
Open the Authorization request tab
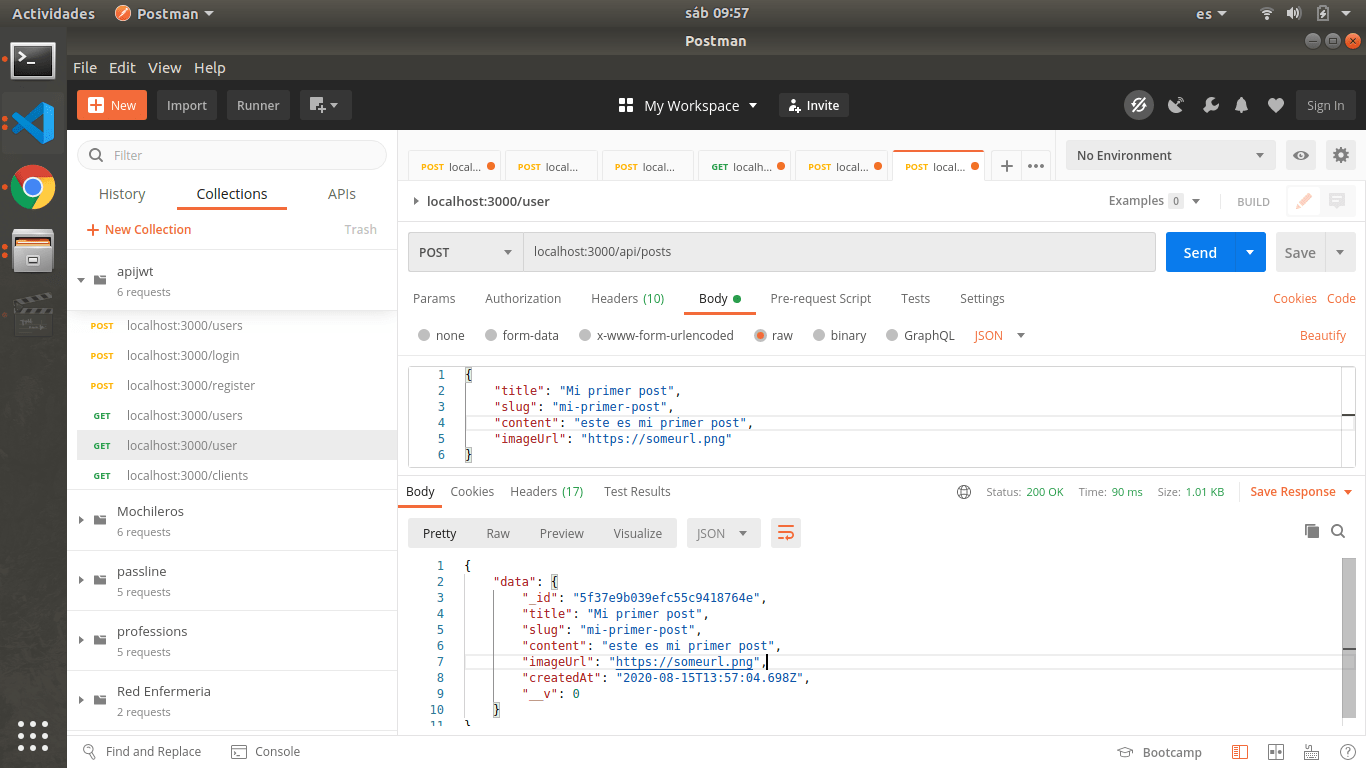523,298
